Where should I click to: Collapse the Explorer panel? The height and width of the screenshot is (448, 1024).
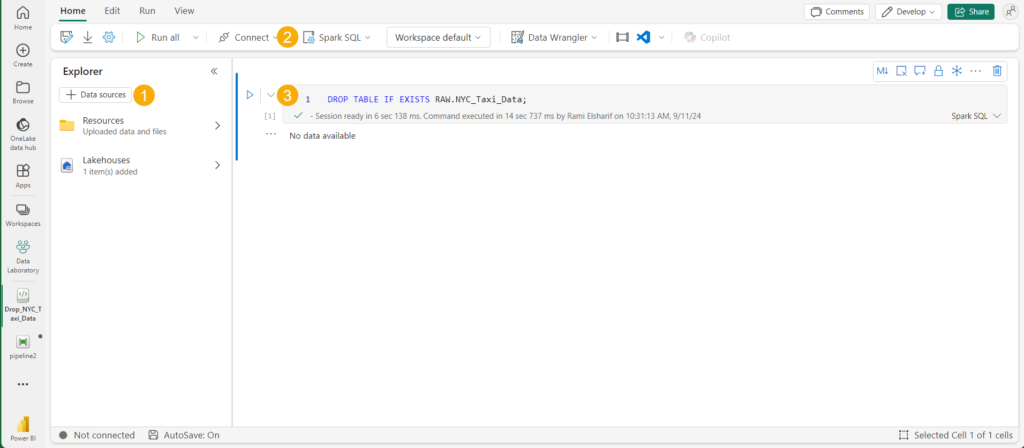213,71
